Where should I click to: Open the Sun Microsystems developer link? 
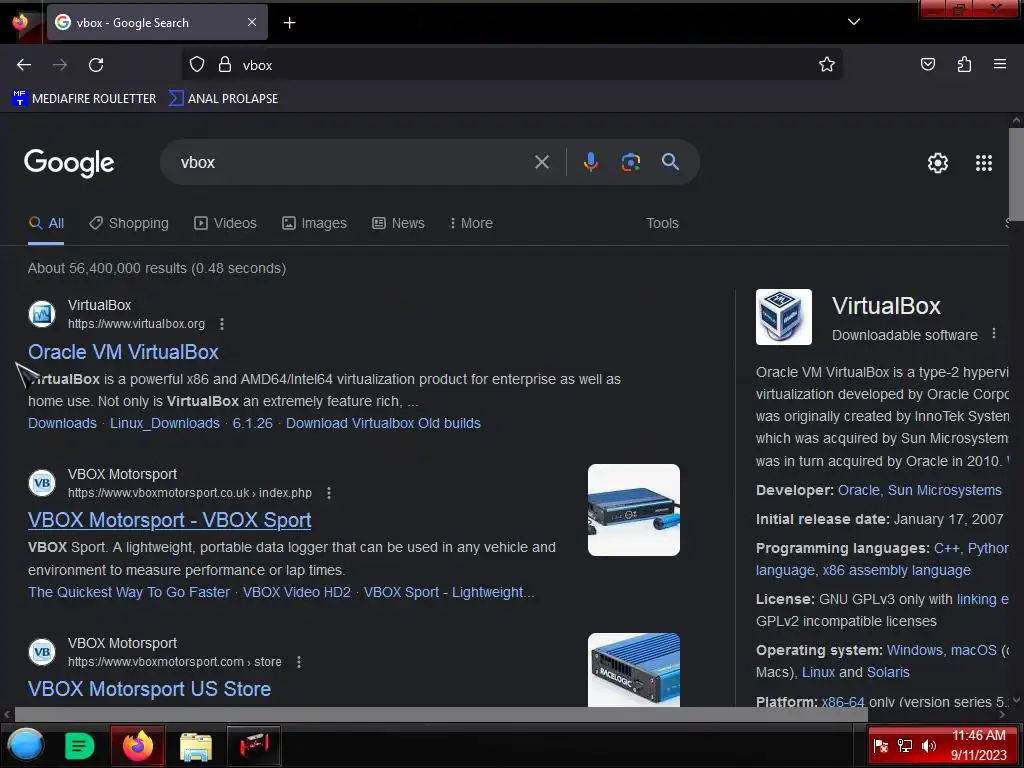tap(944, 490)
